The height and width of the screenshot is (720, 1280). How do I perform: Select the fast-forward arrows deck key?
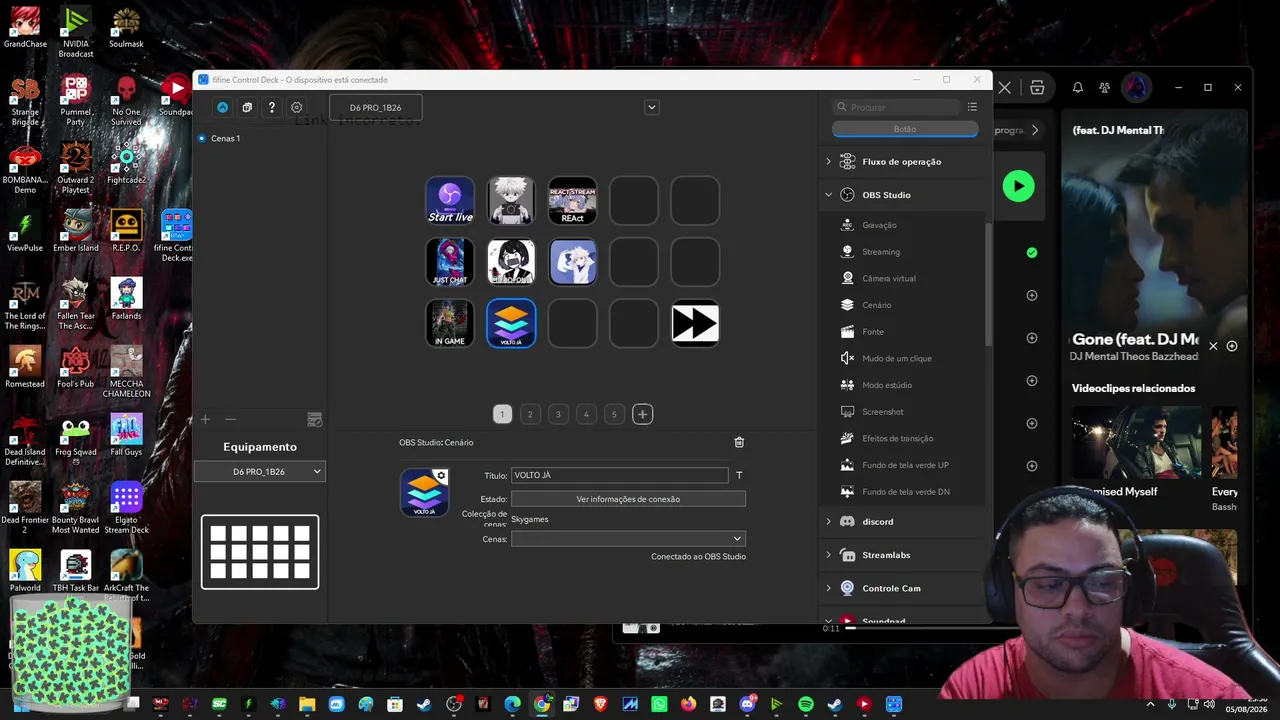(695, 323)
